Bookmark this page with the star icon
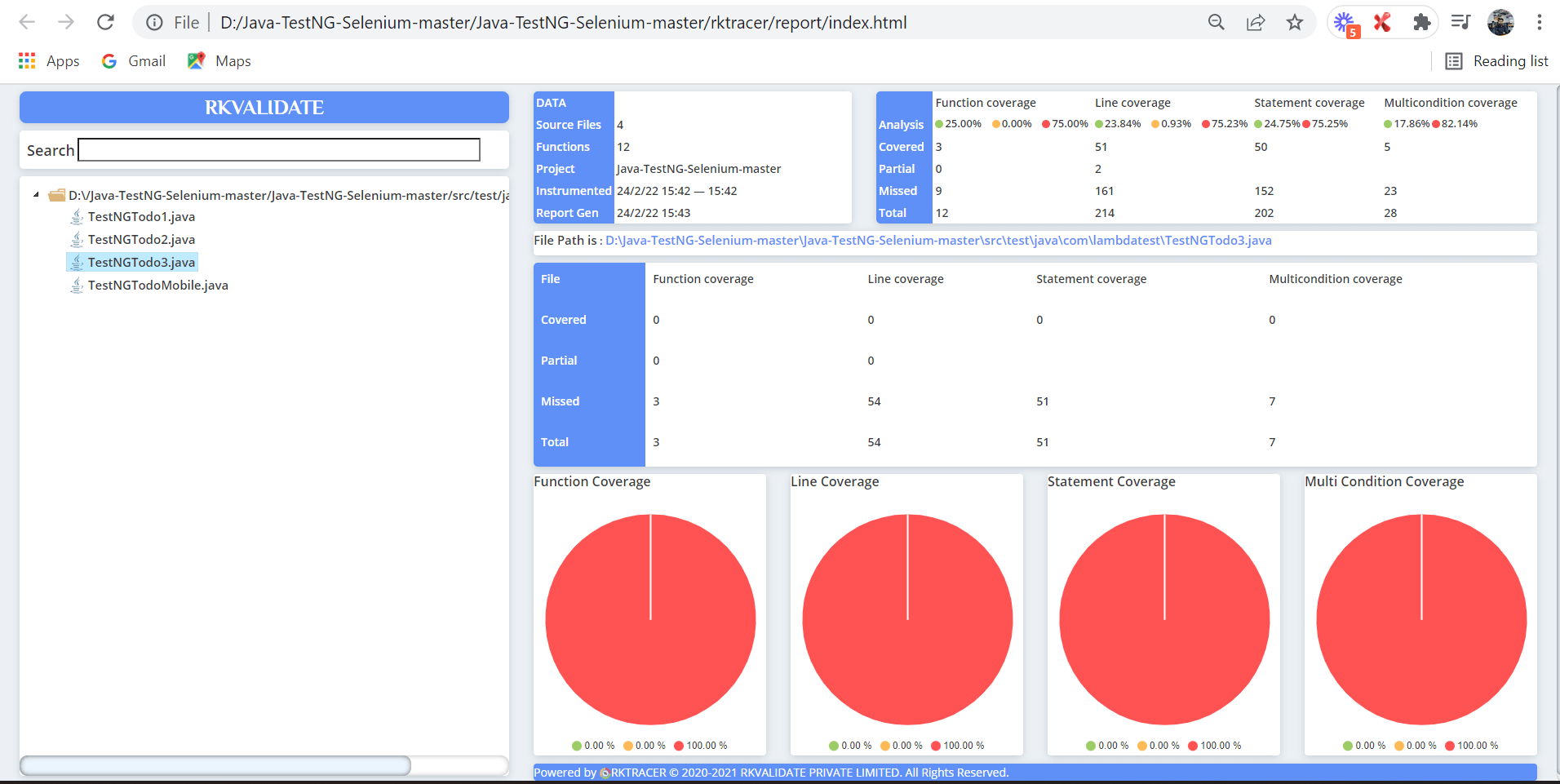This screenshot has height=784, width=1560. click(x=1295, y=22)
